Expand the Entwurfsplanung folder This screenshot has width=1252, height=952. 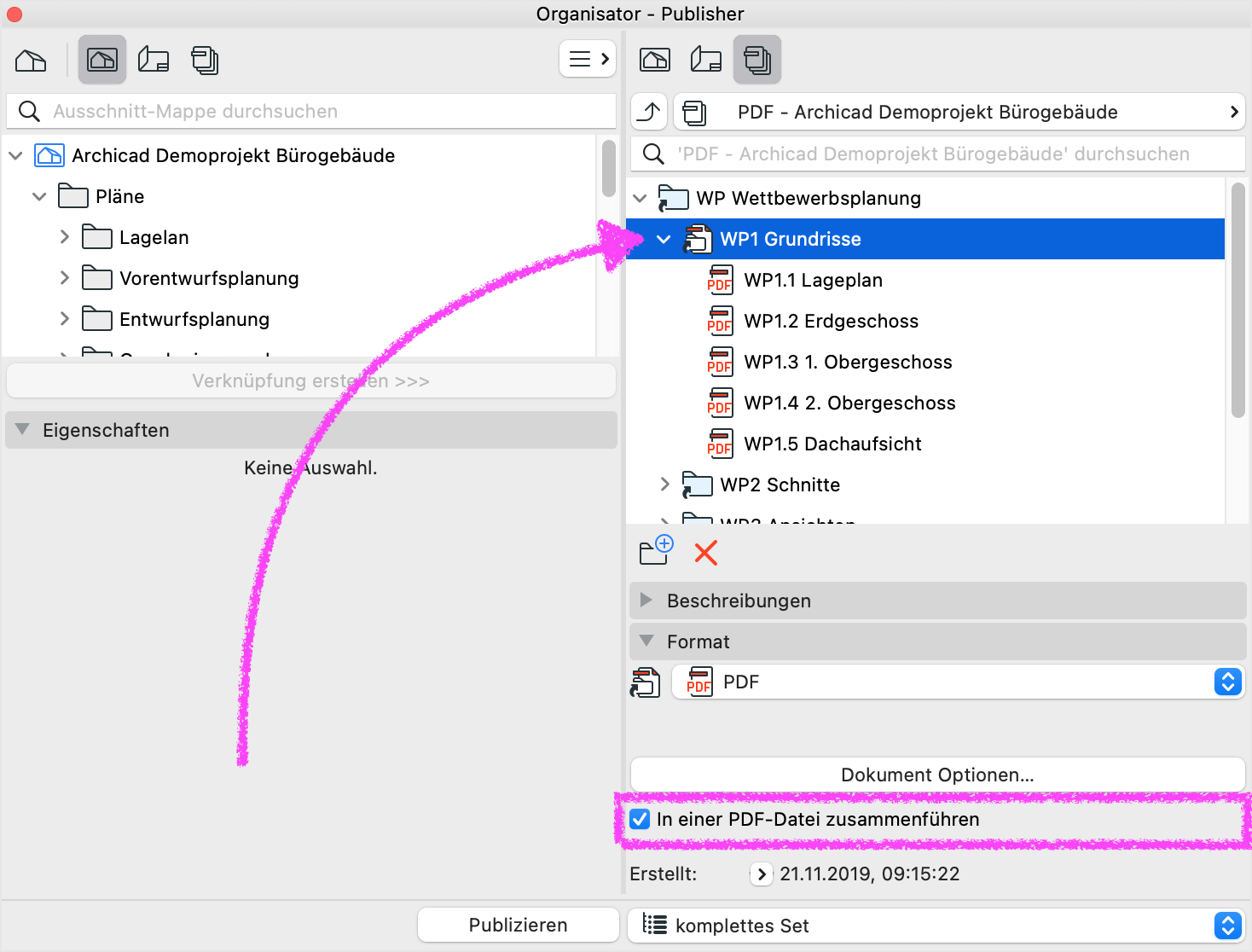point(64,319)
